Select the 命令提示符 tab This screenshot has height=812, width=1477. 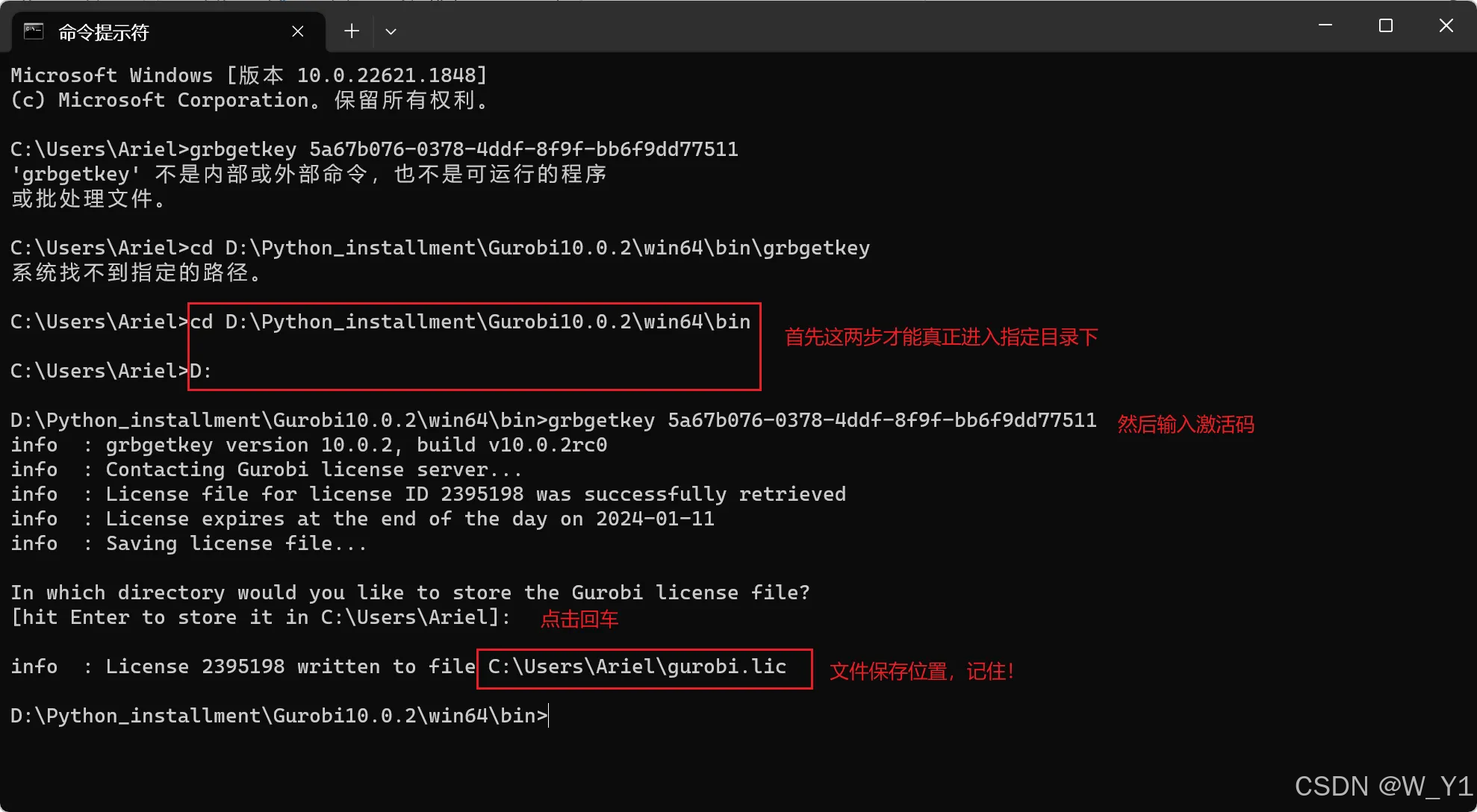[x=103, y=32]
